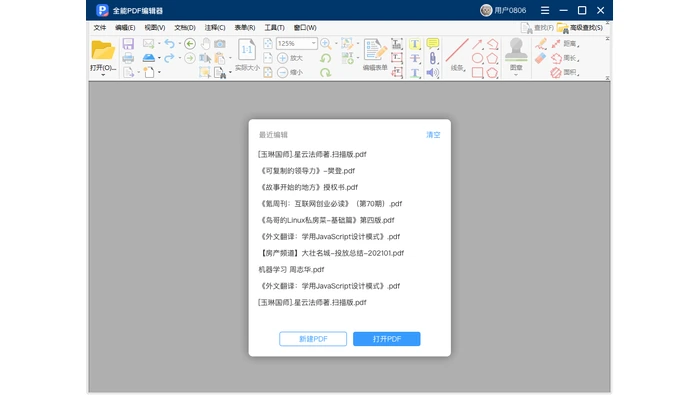This screenshot has width=700, height=395.
Task: Click the green next view arrow icon
Action: [190, 58]
